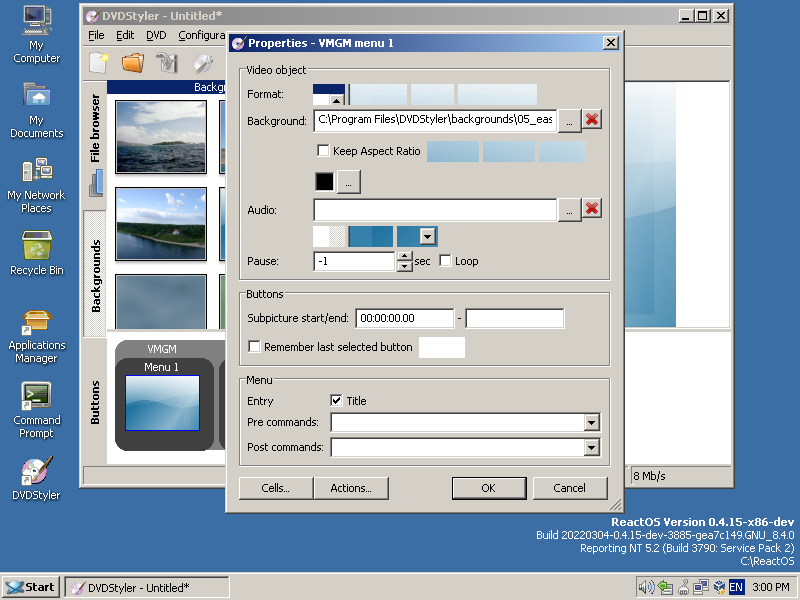This screenshot has height=600, width=800.
Task: Uncheck the Title entry checkbox
Action: pos(336,401)
